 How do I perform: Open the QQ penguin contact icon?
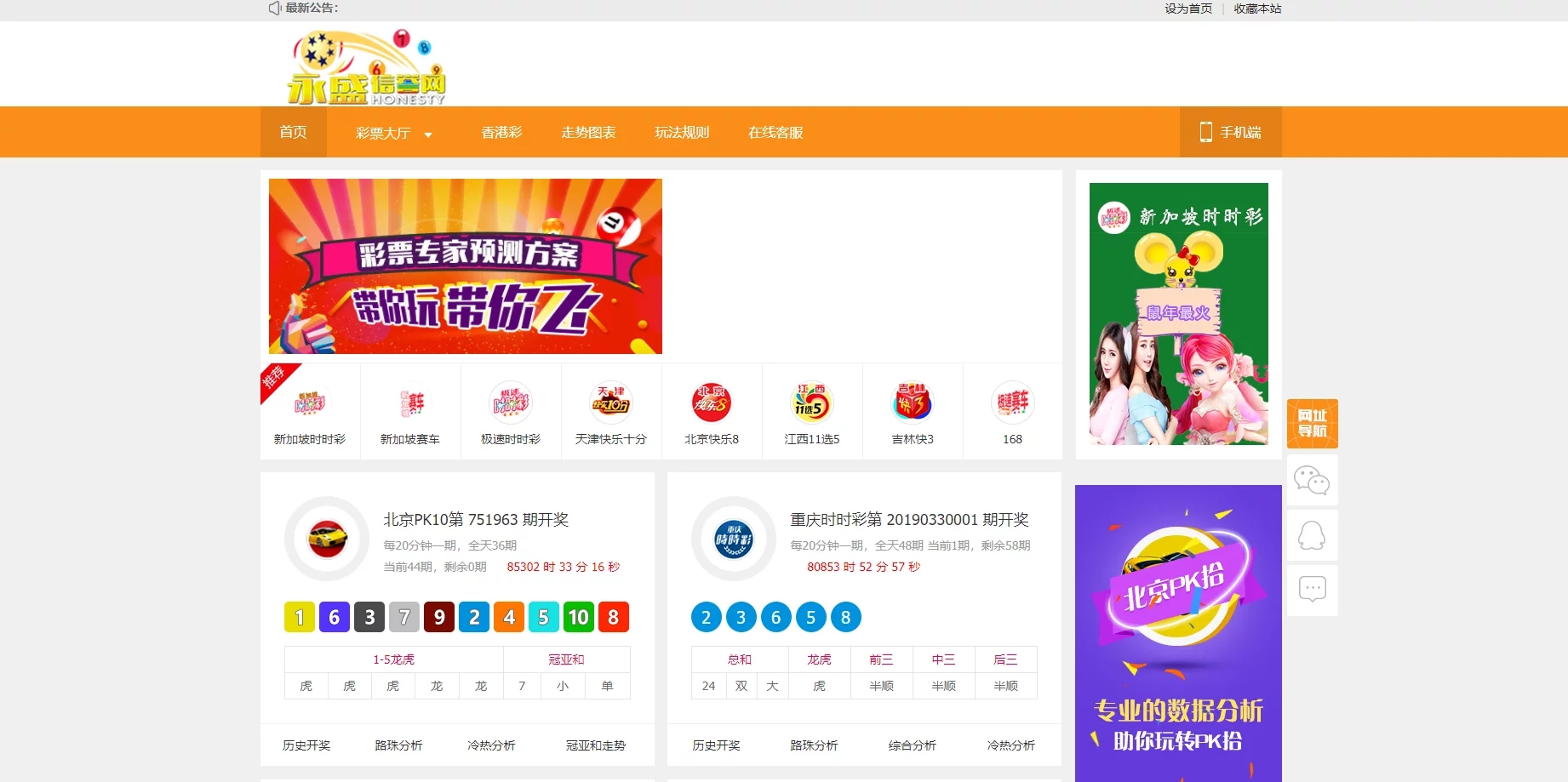pyautogui.click(x=1312, y=535)
